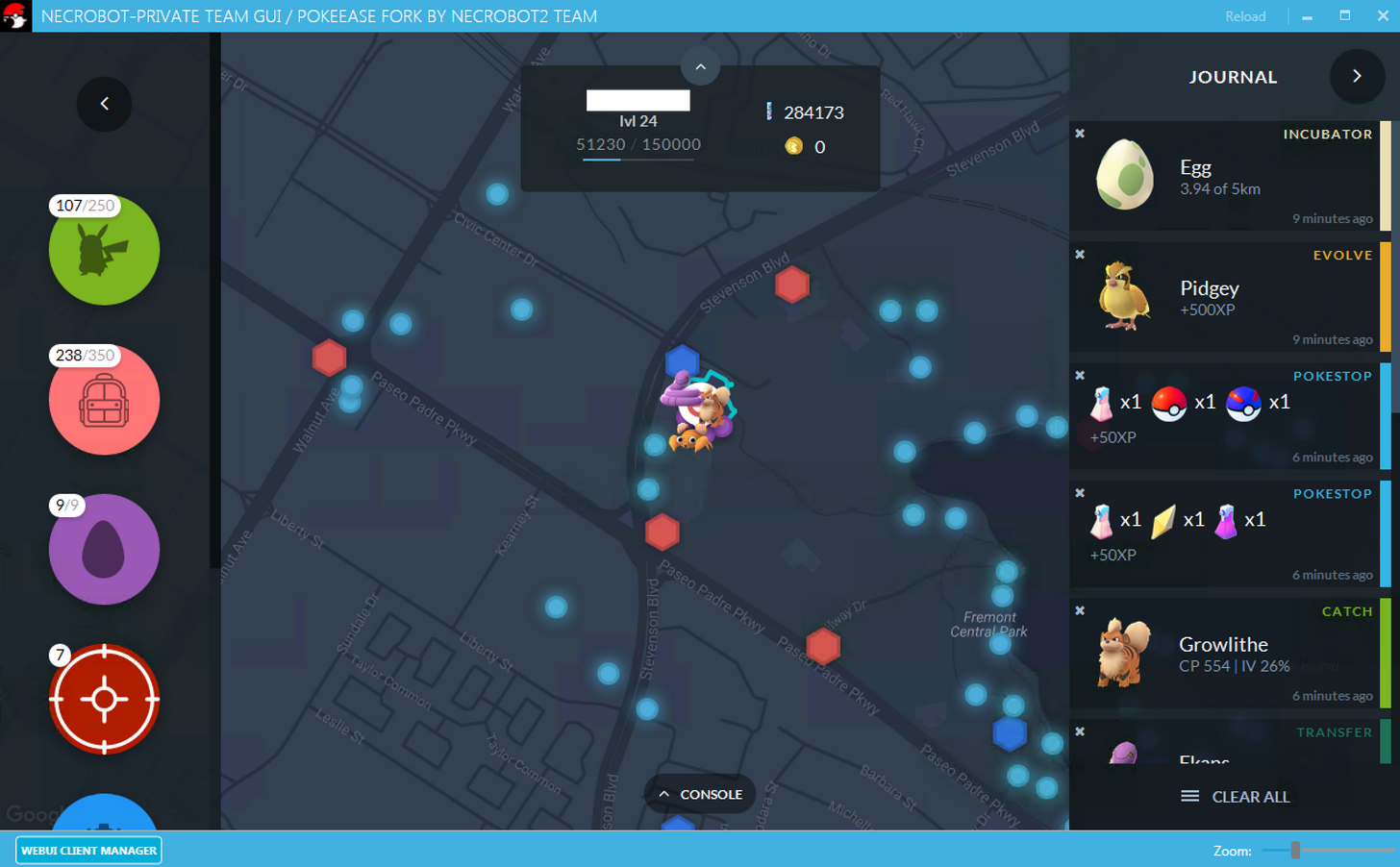Click the Journal heading
This screenshot has width=1400, height=867.
(1233, 77)
